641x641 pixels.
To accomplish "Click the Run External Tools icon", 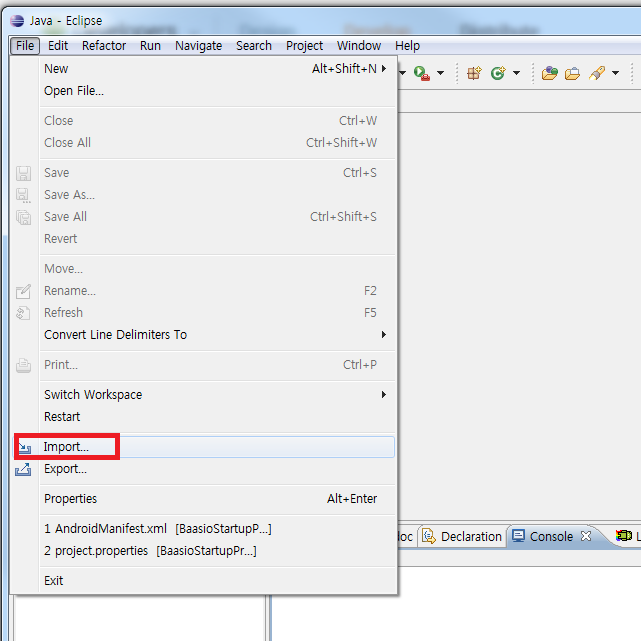I will [421, 73].
